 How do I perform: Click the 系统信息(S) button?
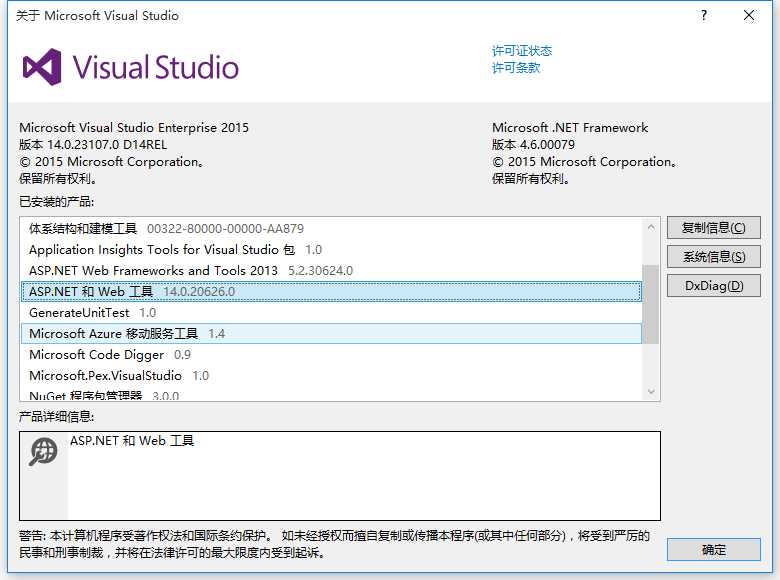pos(713,257)
